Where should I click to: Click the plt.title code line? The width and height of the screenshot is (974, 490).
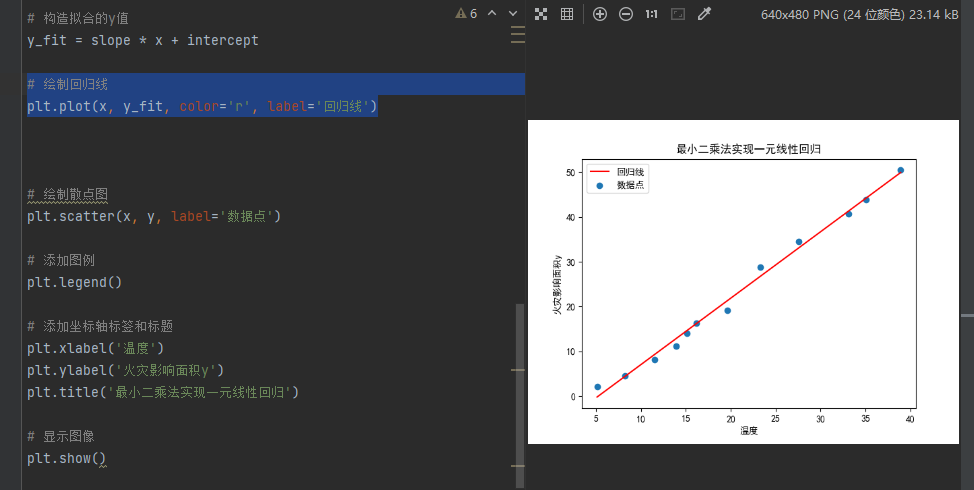click(x=162, y=392)
